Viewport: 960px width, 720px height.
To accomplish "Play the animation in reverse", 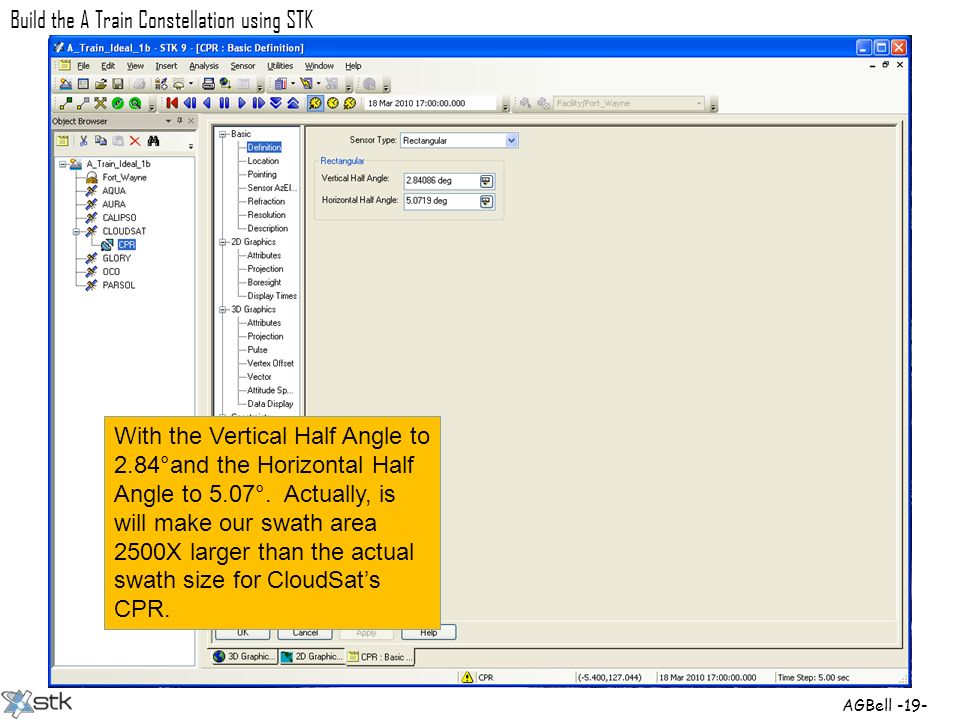I will (207, 103).
